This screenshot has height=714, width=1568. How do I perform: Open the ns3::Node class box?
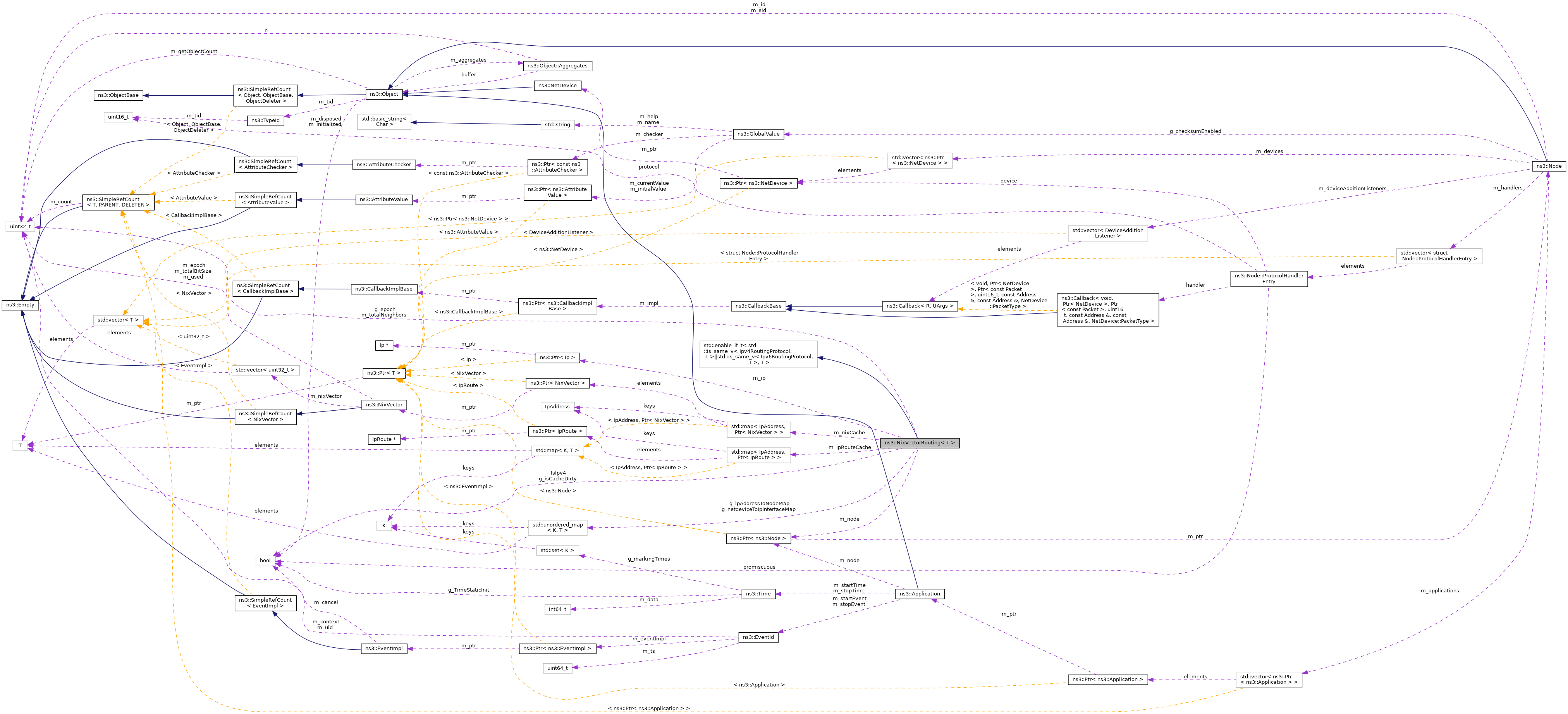1549,165
